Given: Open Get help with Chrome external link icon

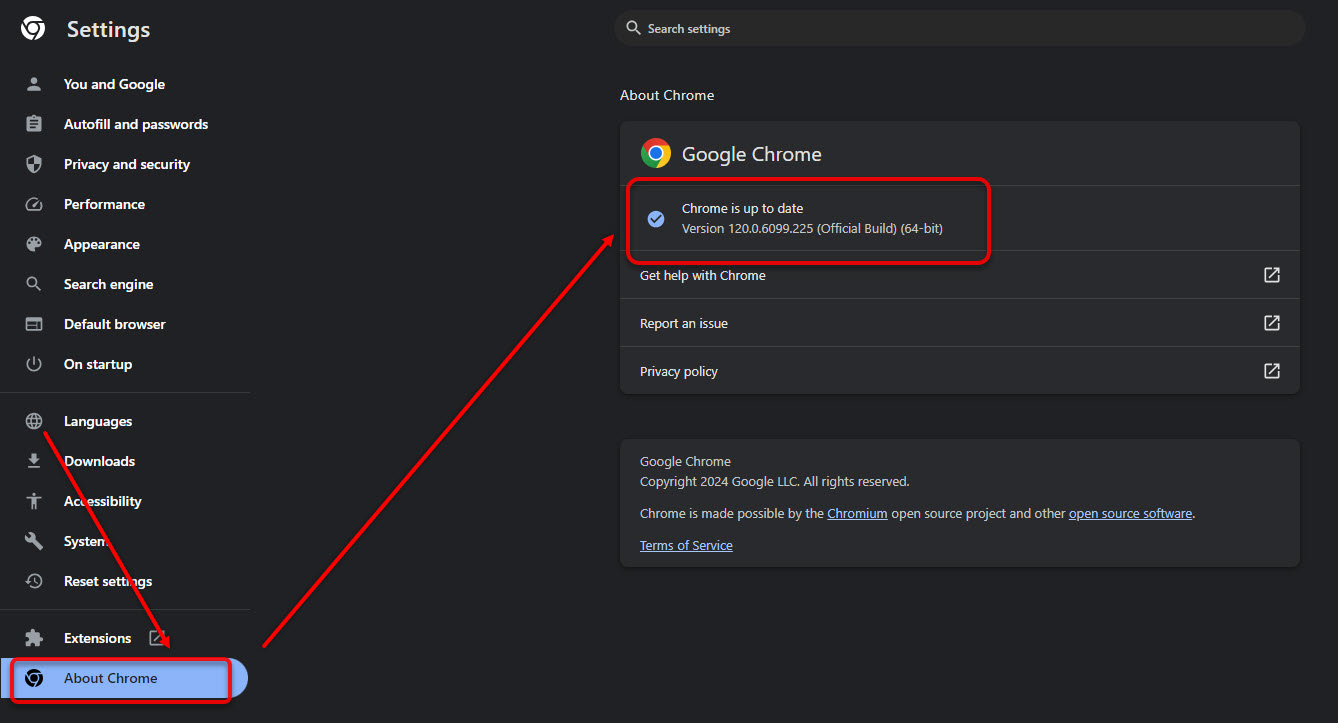Looking at the screenshot, I should coord(1272,275).
